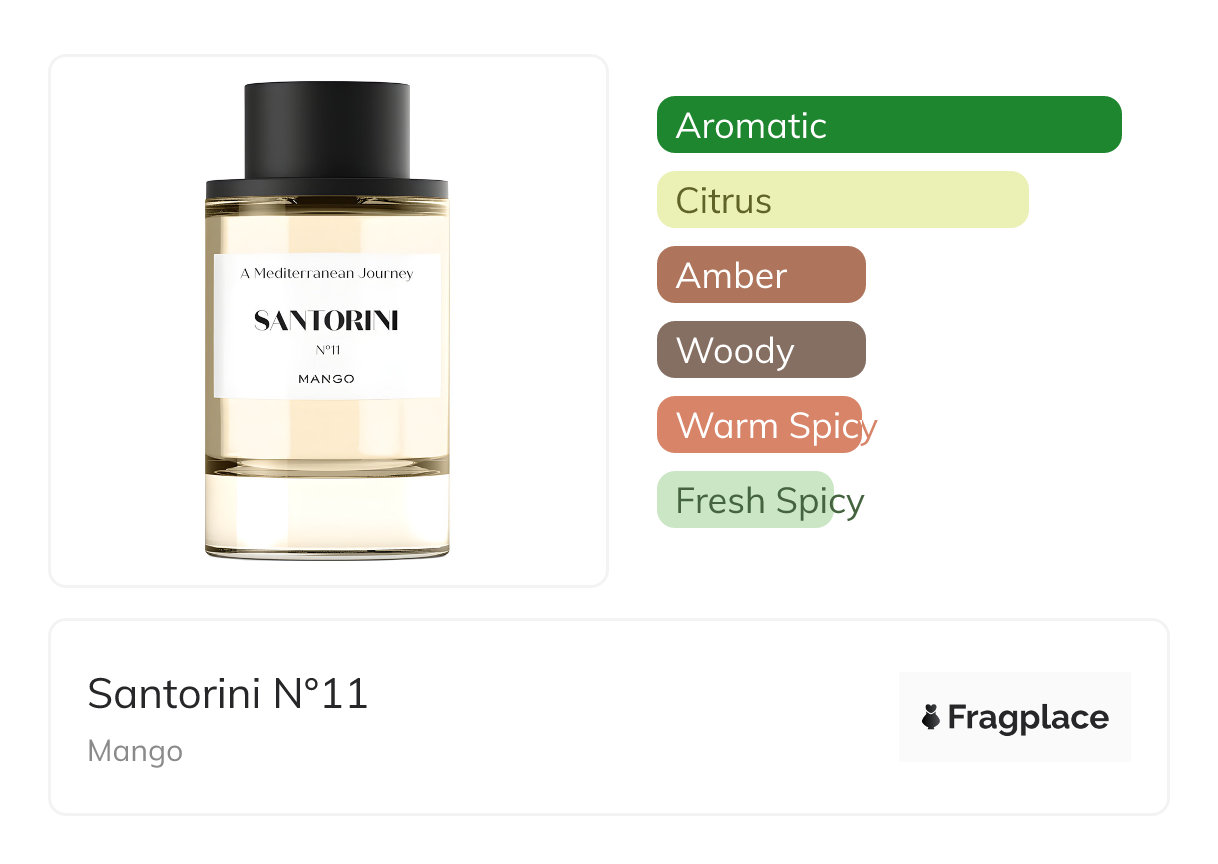Viewport: 1218px width, 864px height.
Task: Click the black bottle cap
Action: tap(327, 131)
